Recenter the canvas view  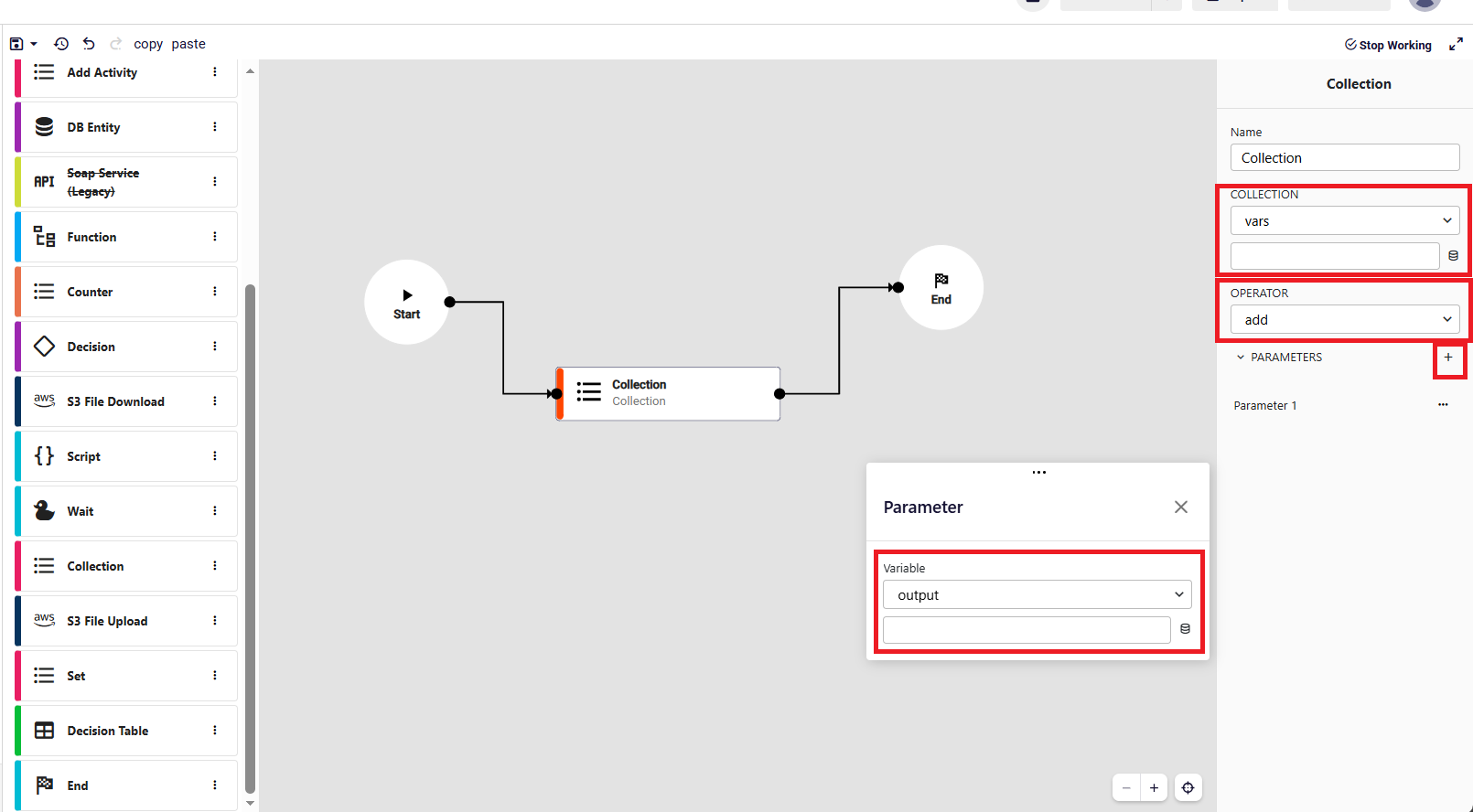[x=1188, y=787]
